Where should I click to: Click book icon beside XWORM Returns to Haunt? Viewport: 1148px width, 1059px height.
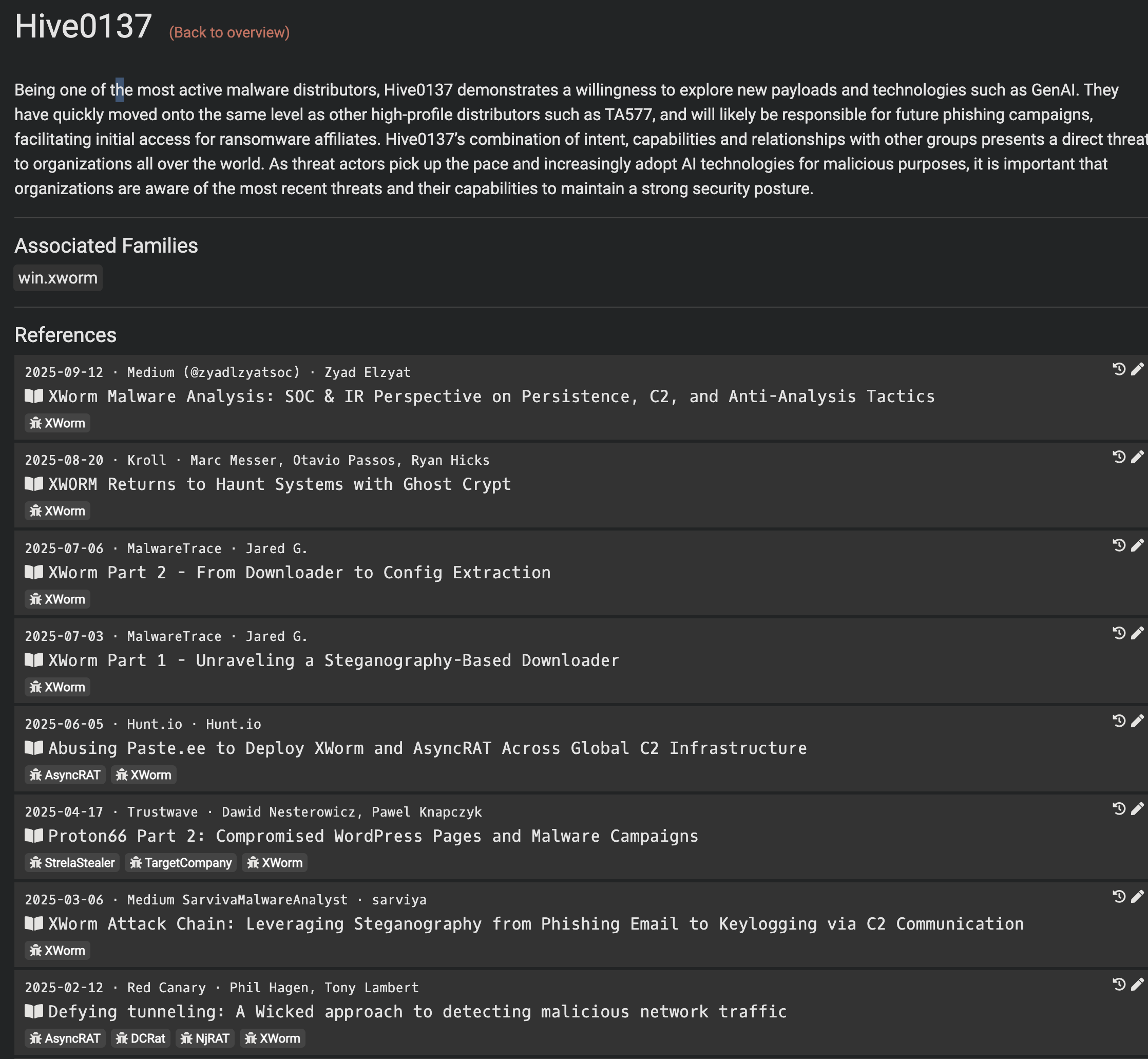(x=34, y=484)
